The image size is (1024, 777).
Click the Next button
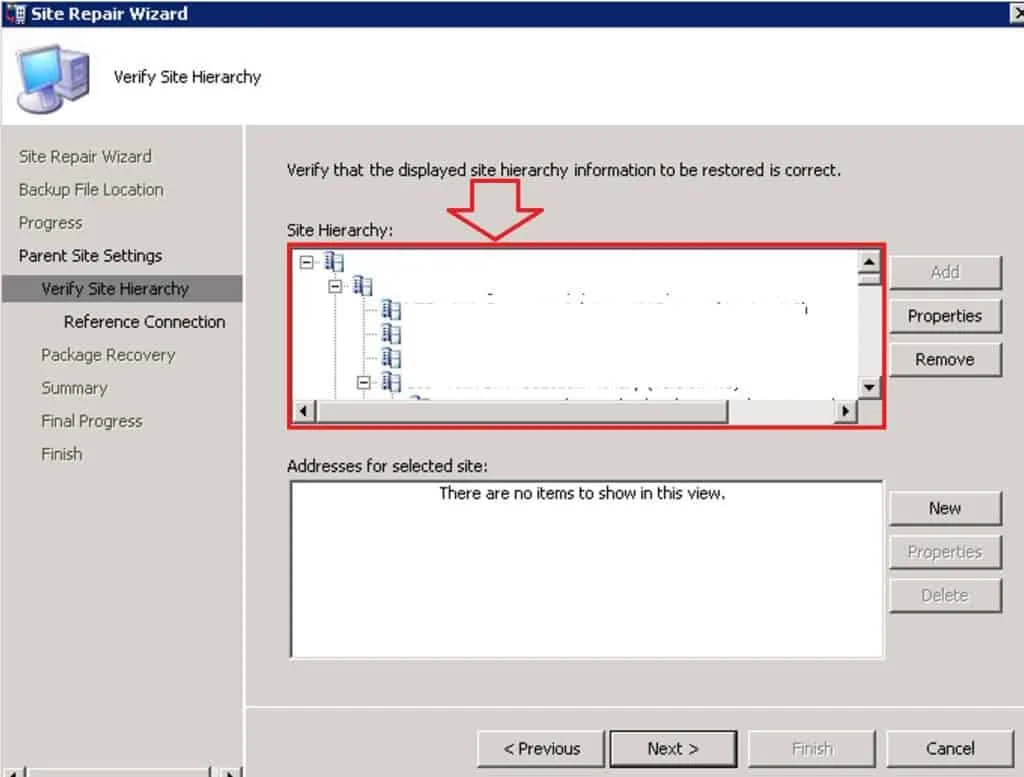click(x=673, y=748)
